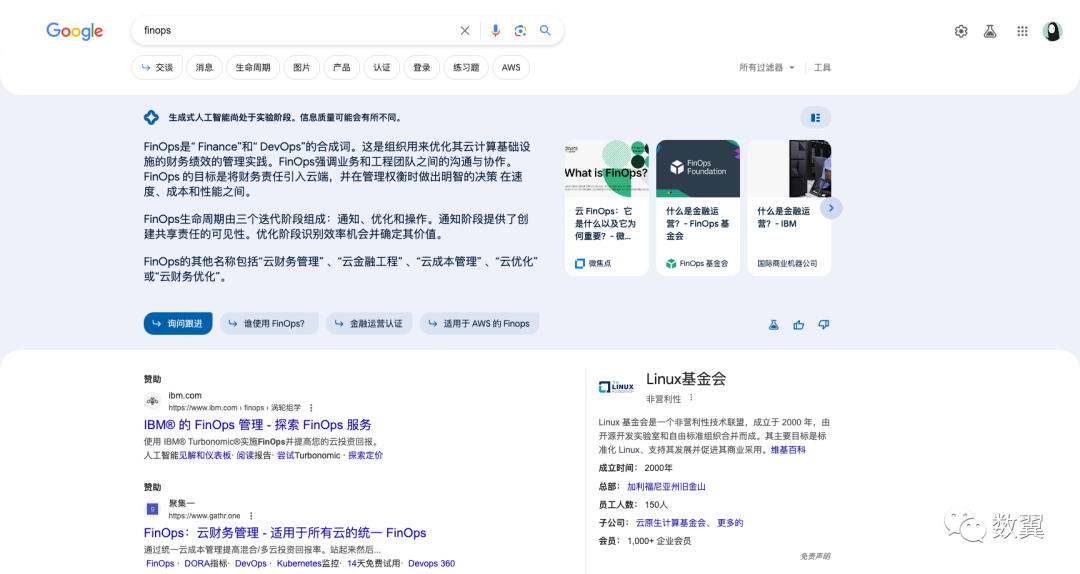Give thumbs up to AI answer
The width and height of the screenshot is (1080, 574).
click(798, 325)
